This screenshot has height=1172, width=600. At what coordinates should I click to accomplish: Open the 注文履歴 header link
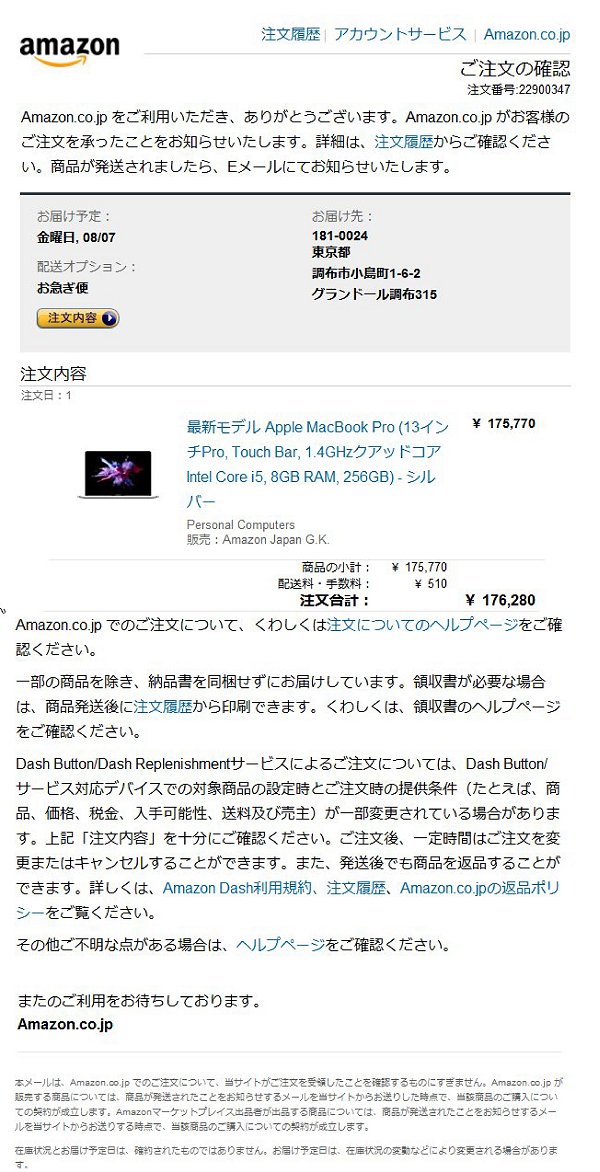(291, 34)
